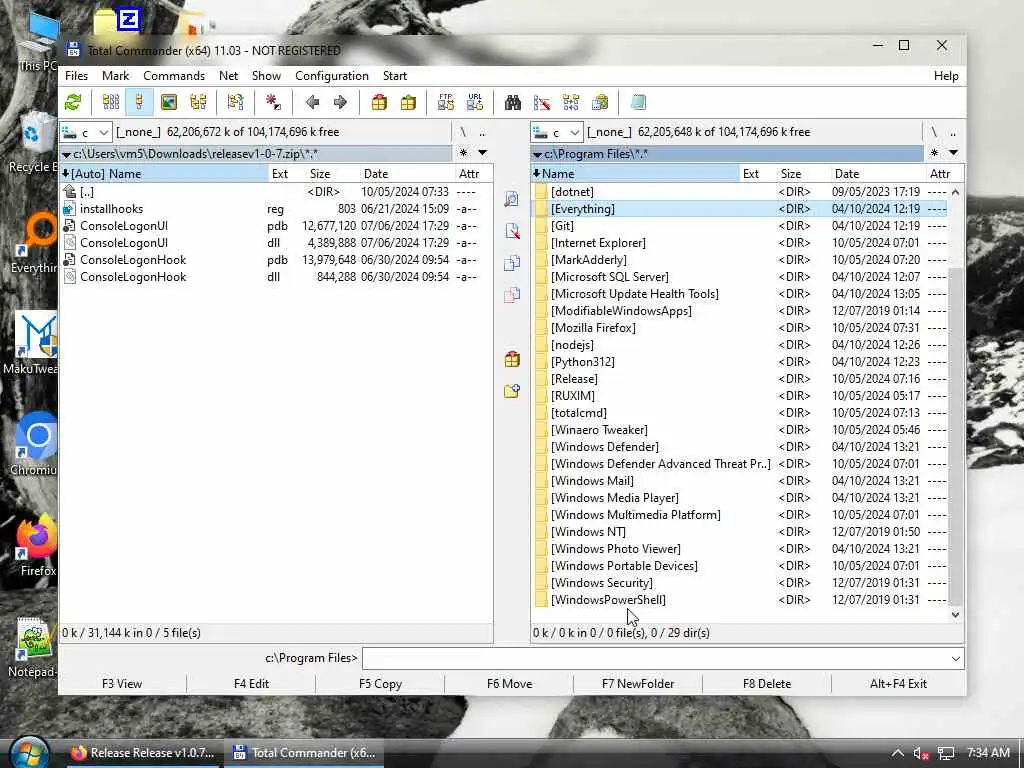Open the Mark menu
The height and width of the screenshot is (768, 1024).
(116, 76)
